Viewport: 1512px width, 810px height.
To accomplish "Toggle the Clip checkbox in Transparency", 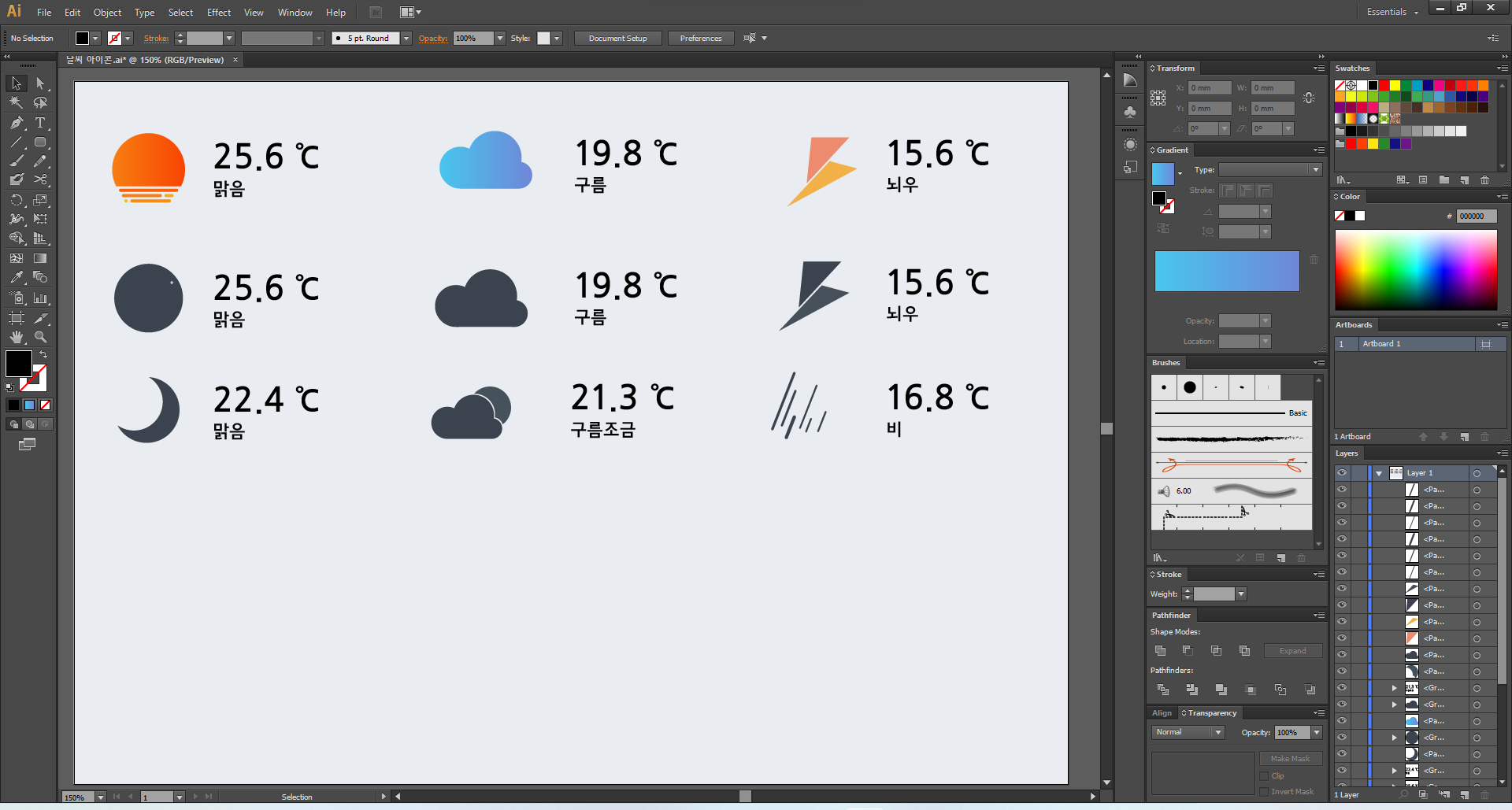I will click(1264, 776).
